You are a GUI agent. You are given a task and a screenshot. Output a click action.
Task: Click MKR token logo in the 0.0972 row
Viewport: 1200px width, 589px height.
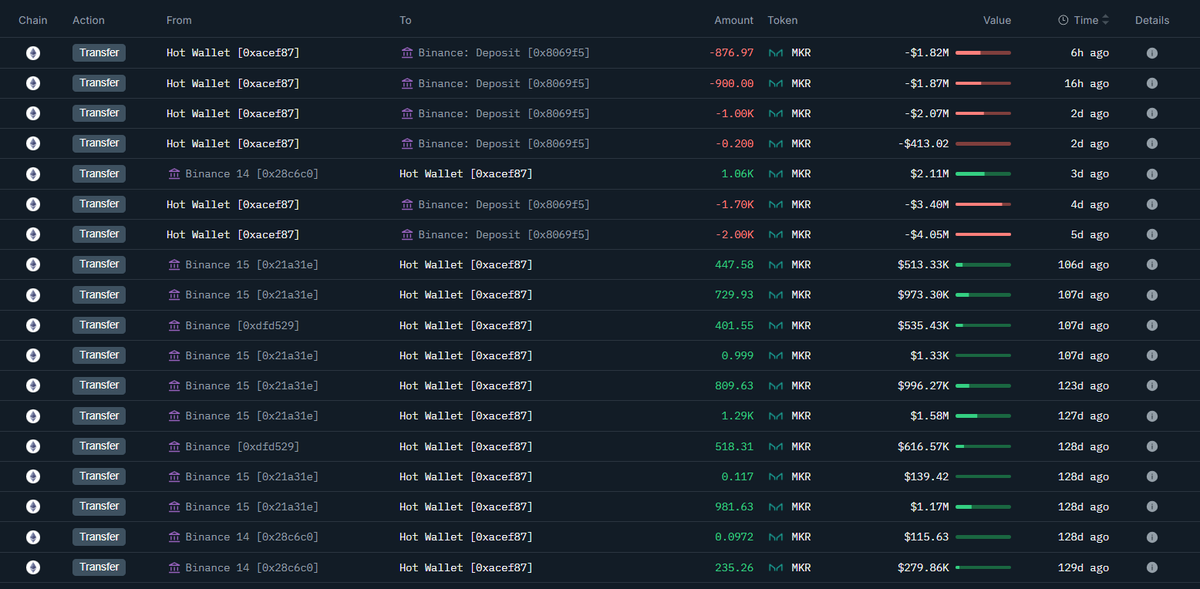[775, 537]
